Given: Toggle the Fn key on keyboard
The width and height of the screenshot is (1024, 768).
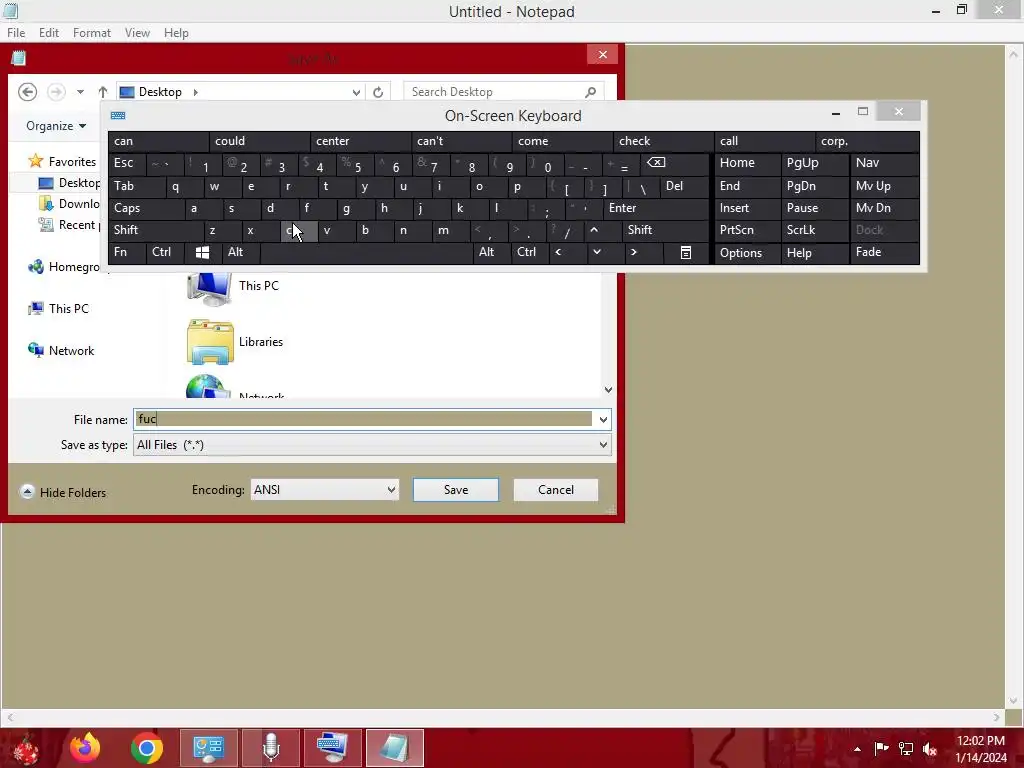Looking at the screenshot, I should [127, 252].
